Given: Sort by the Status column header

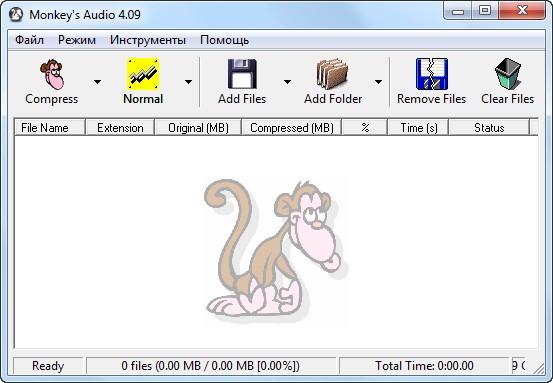Looking at the screenshot, I should (489, 128).
